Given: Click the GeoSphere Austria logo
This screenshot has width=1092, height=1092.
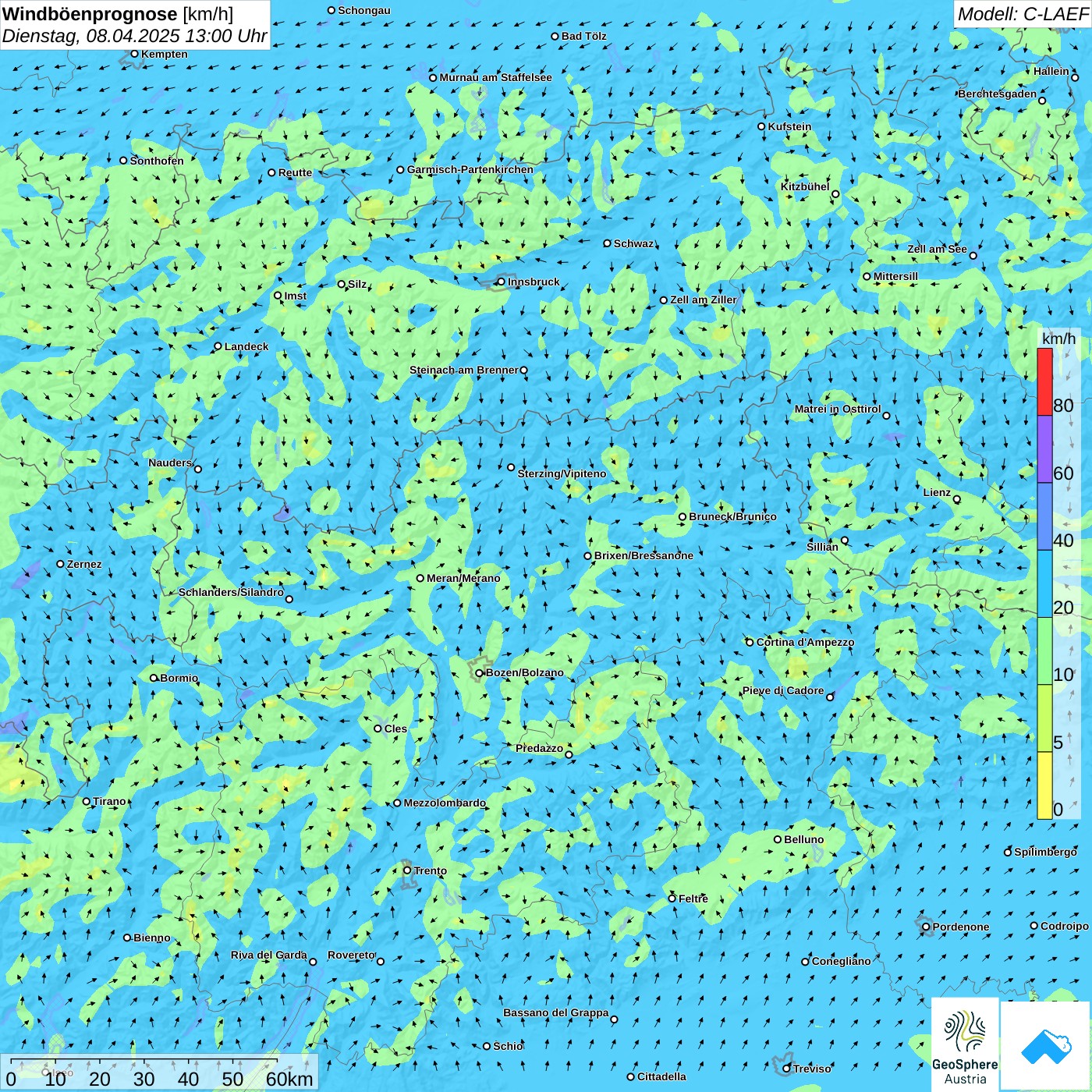Looking at the screenshot, I should coord(965,1044).
